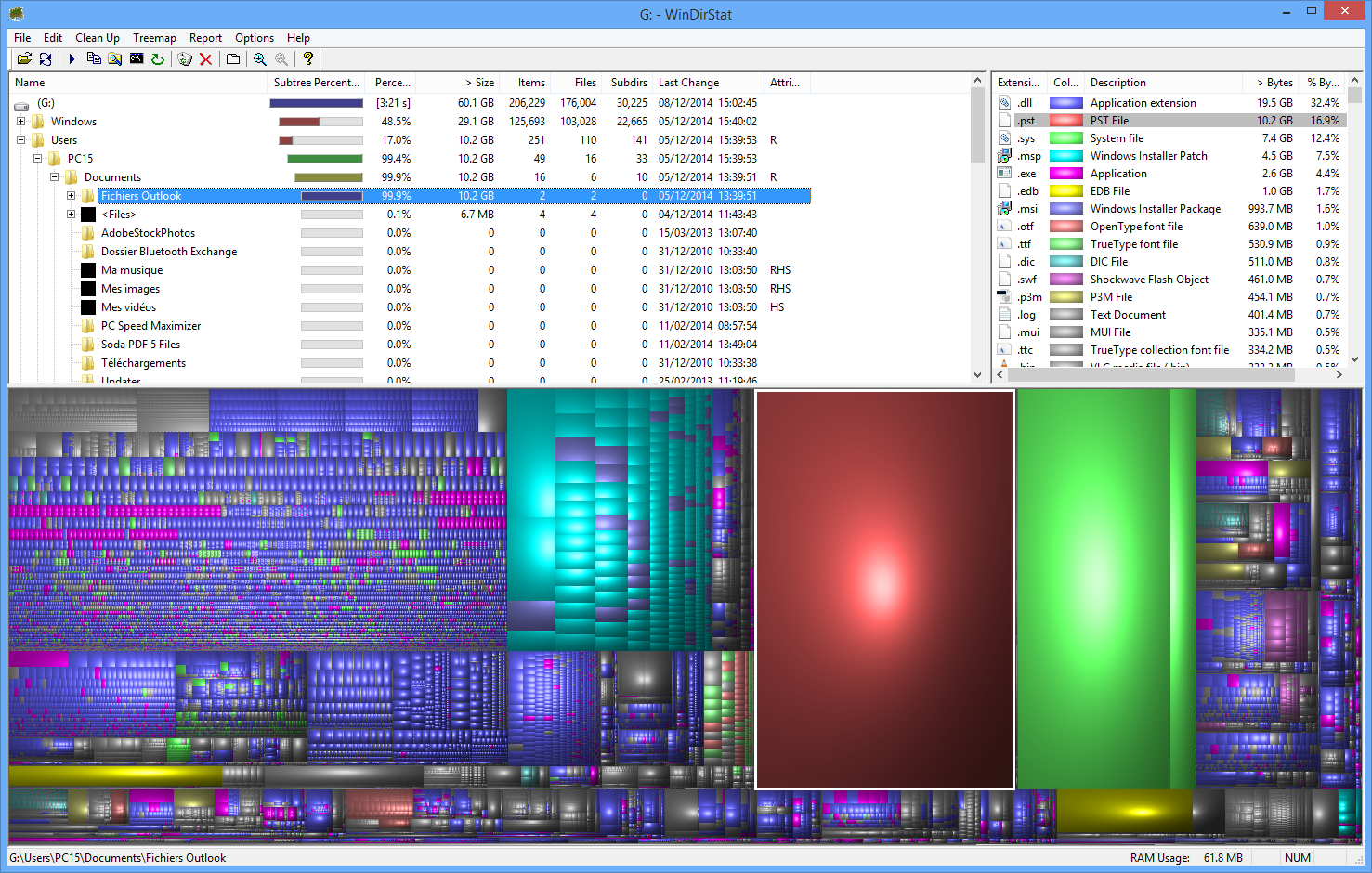Click the Copy Path toolbar icon

(x=94, y=59)
